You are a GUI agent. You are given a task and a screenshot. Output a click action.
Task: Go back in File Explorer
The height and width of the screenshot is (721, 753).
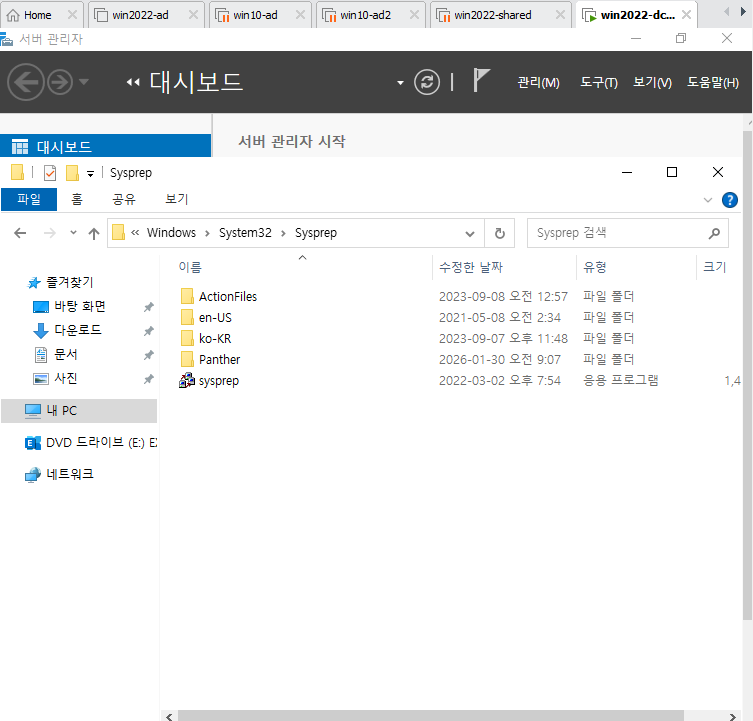pos(20,233)
